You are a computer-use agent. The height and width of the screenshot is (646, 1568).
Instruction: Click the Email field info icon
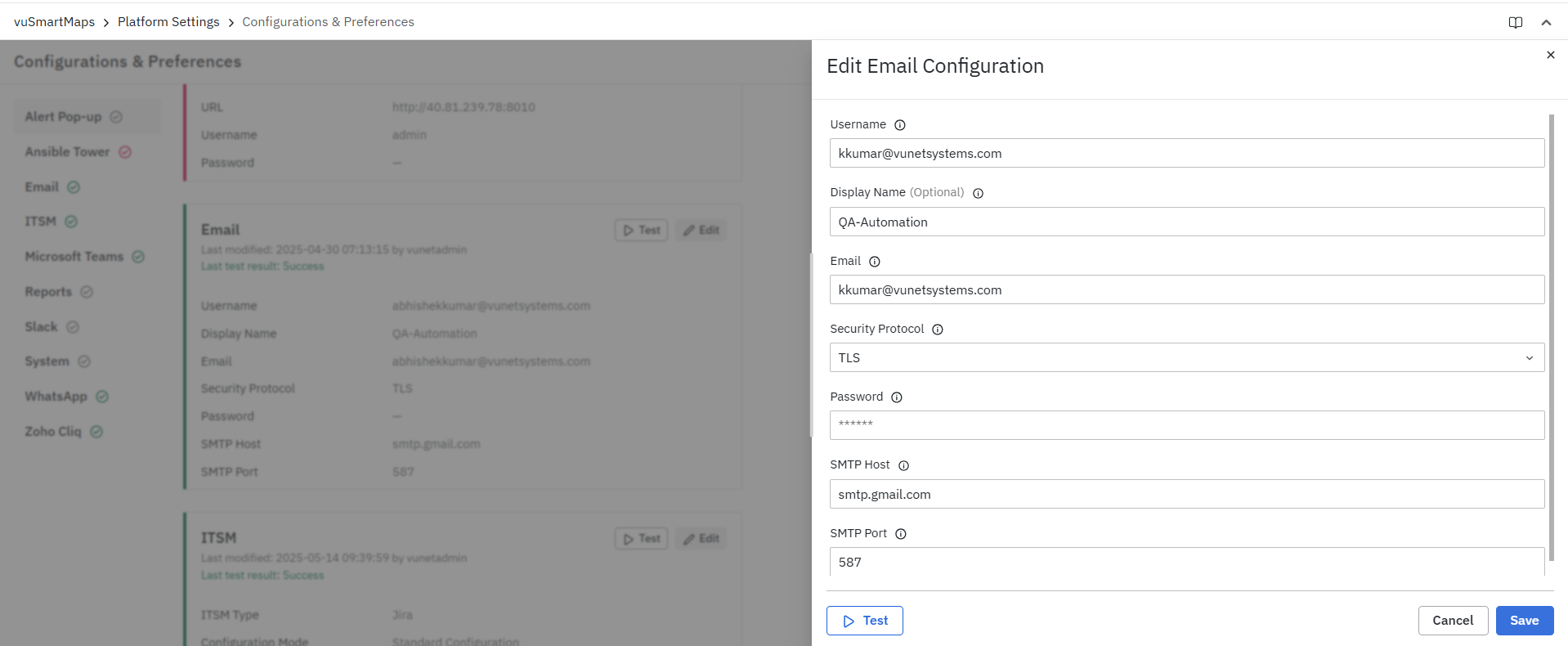[874, 262]
